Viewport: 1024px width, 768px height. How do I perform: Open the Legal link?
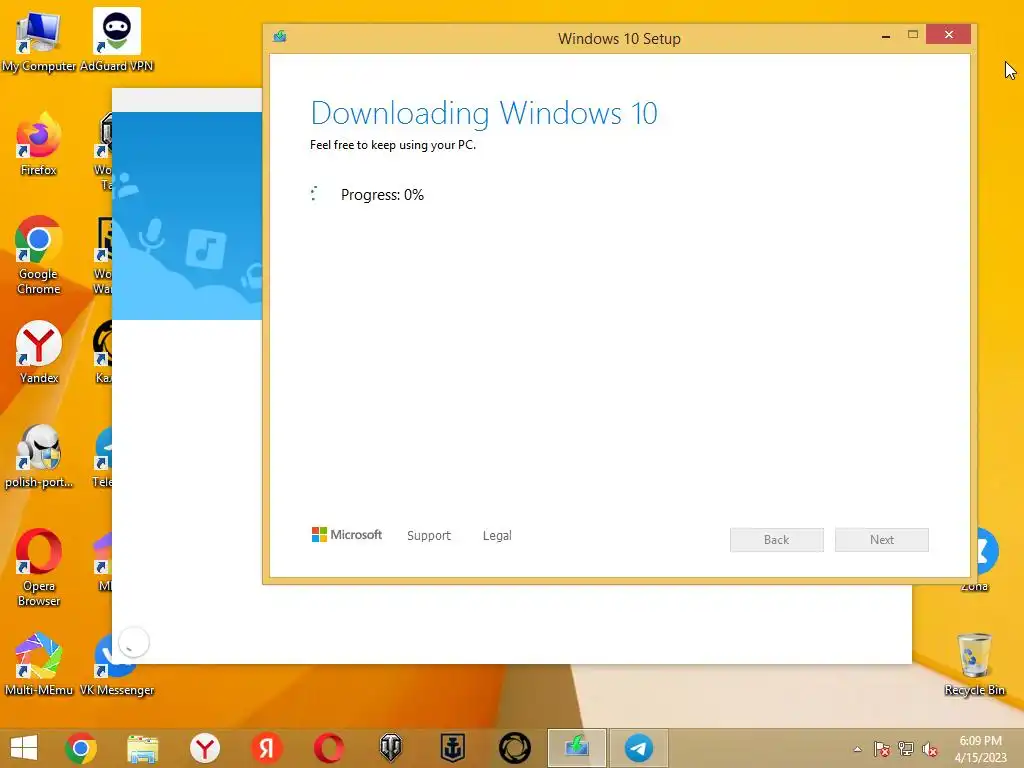pyautogui.click(x=497, y=536)
